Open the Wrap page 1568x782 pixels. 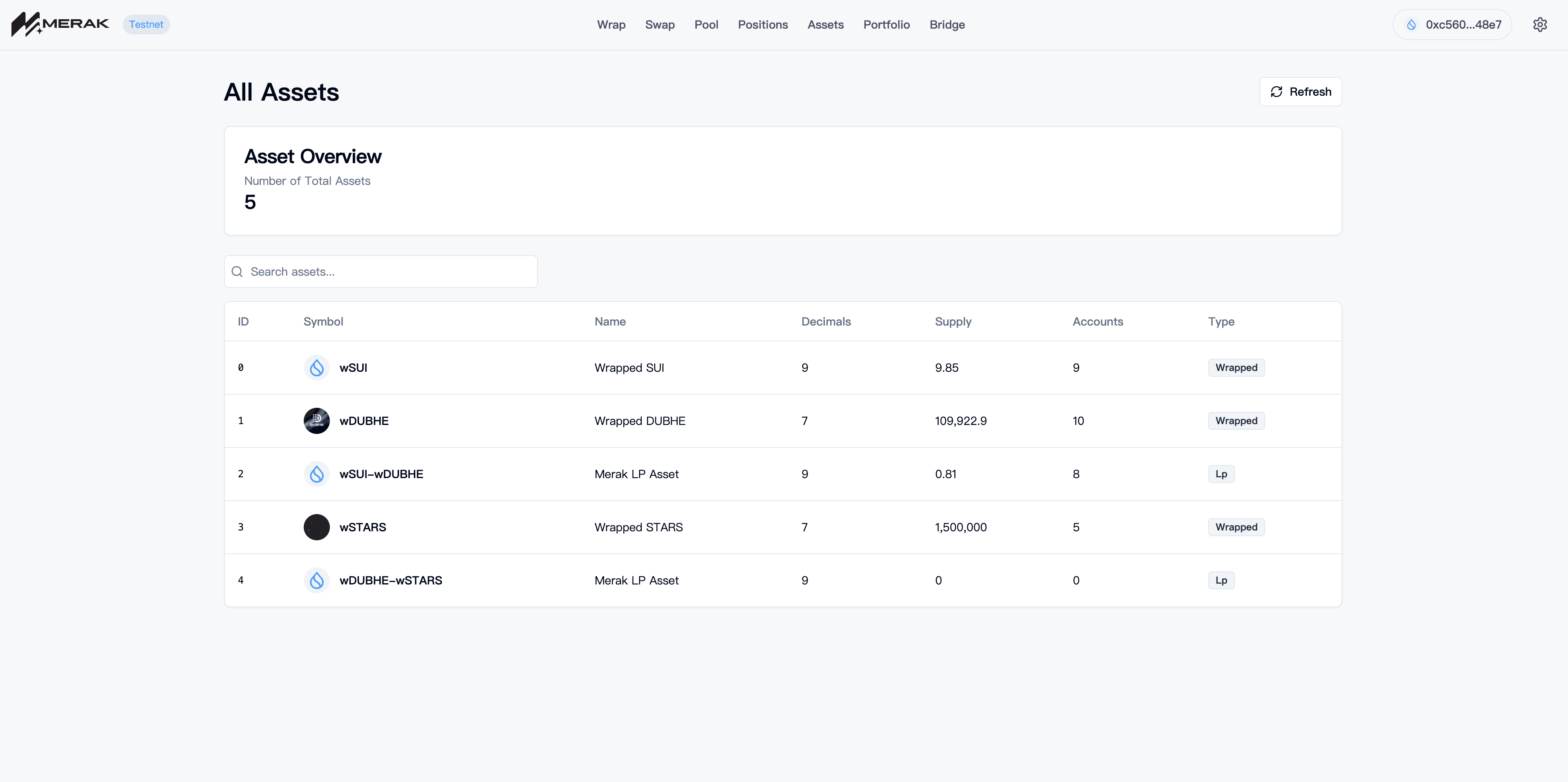point(611,25)
